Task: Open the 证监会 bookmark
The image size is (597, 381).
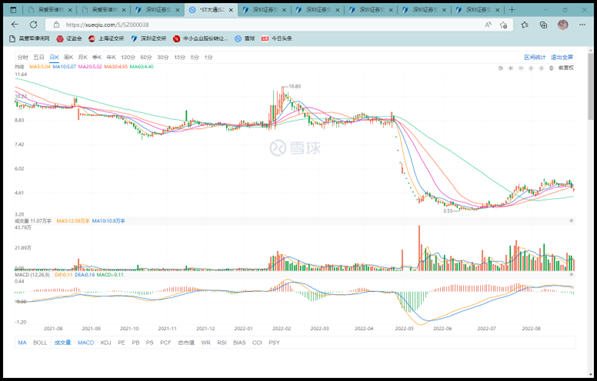Action: coord(69,38)
